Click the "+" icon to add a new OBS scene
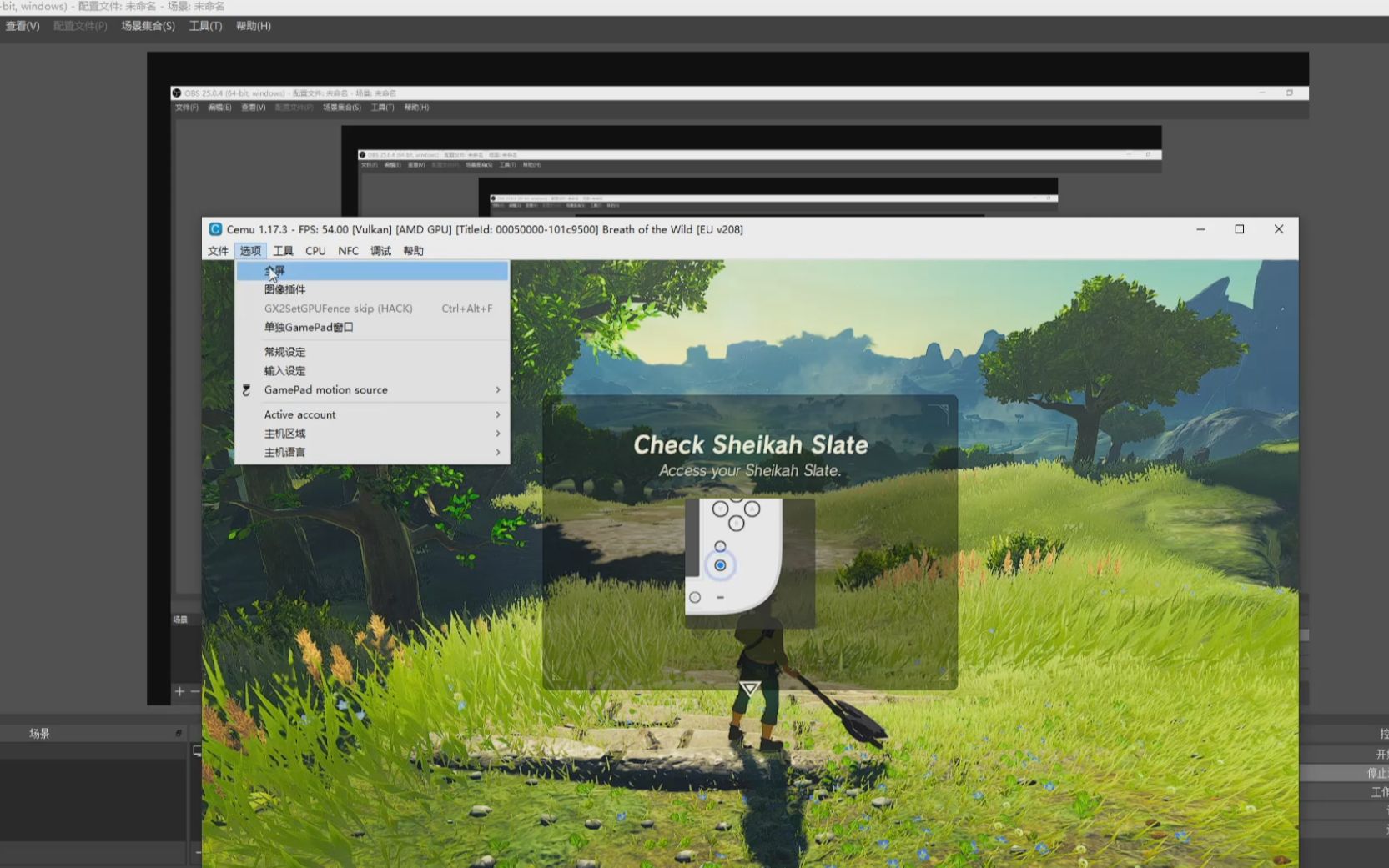The height and width of the screenshot is (868, 1389). tap(179, 691)
